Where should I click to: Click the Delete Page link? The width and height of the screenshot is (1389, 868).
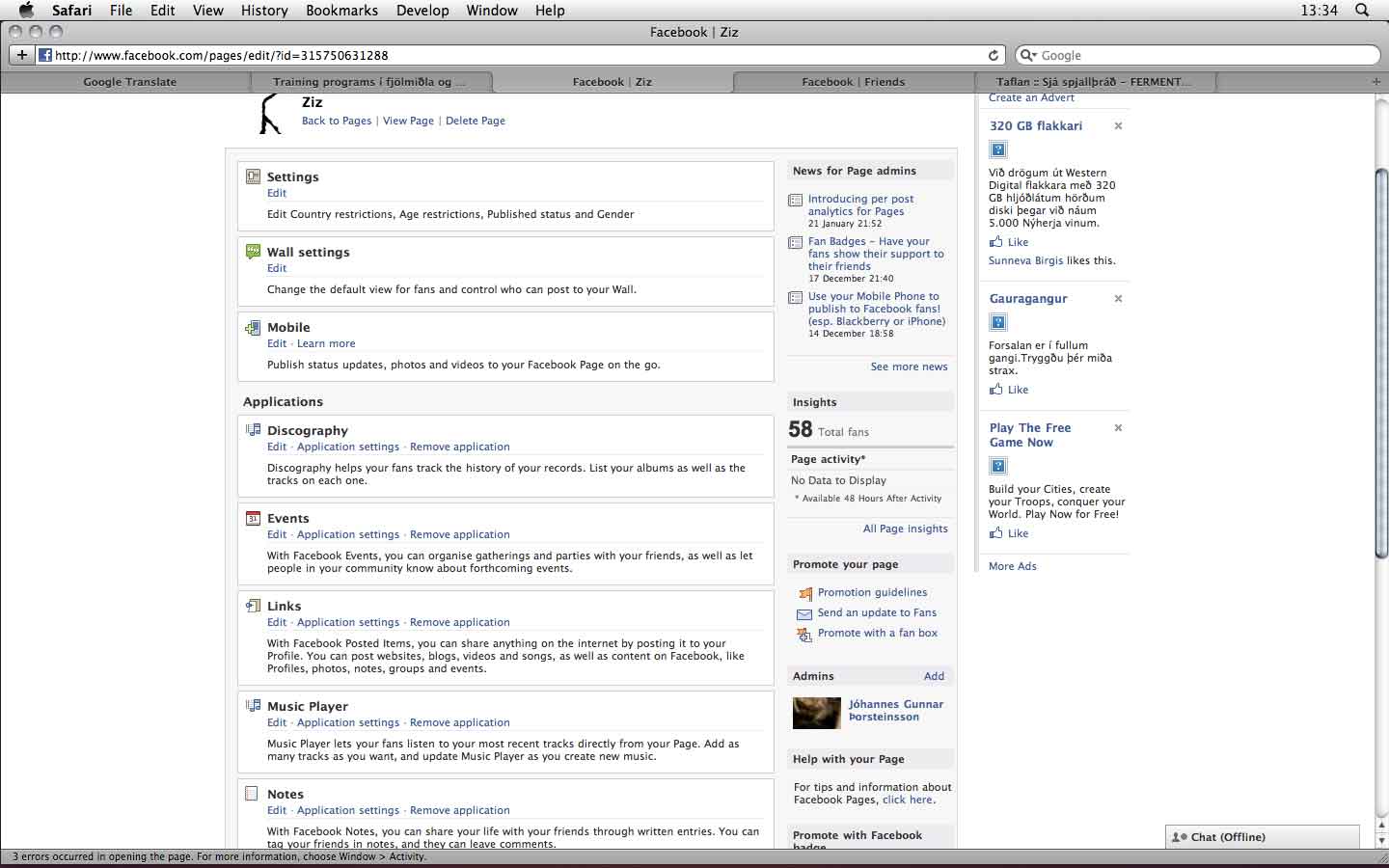[476, 122]
